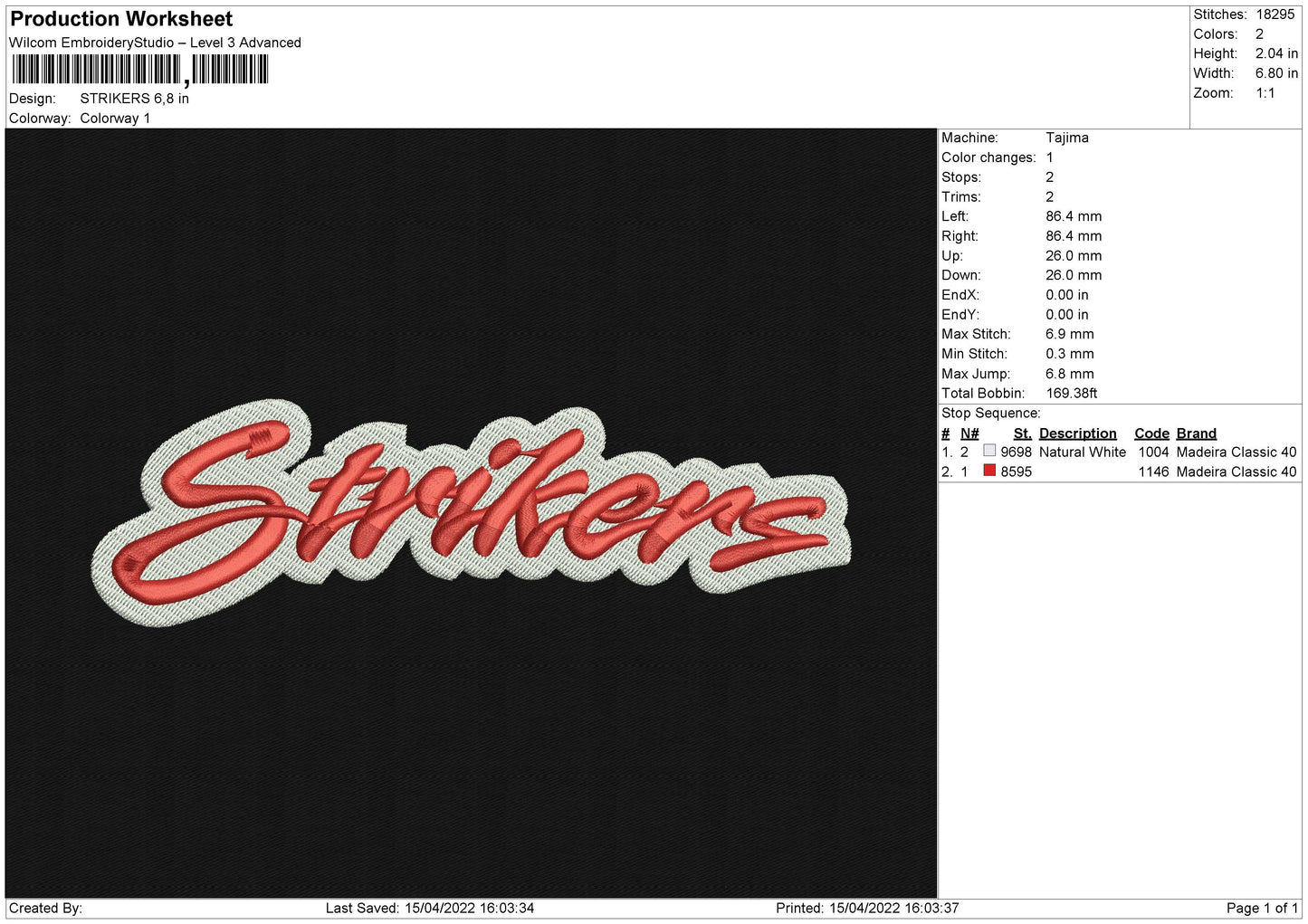
Task: Select the Total Bobbin value '169.38ft'
Action: pyautogui.click(x=1072, y=394)
